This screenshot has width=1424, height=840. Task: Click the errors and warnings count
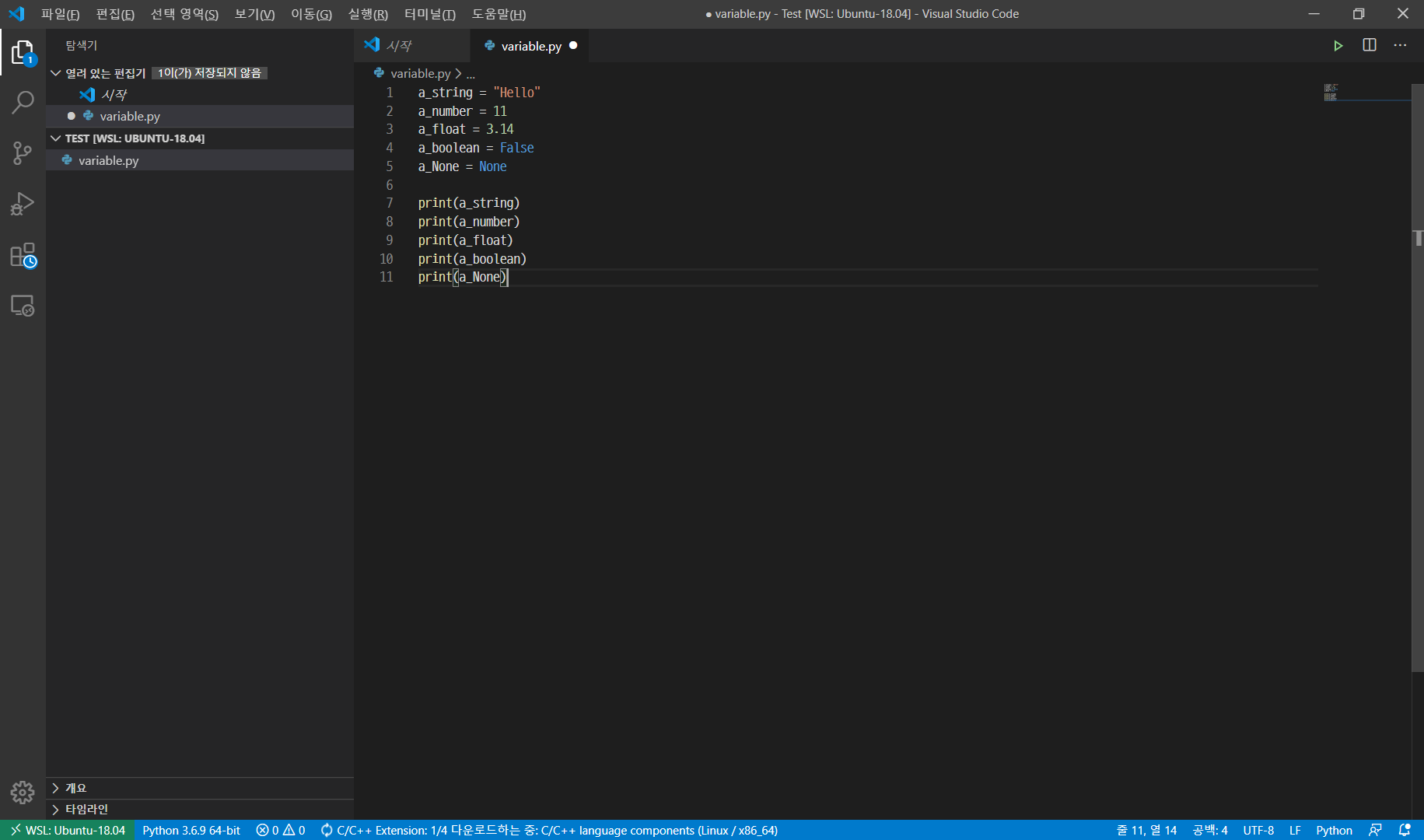[x=281, y=830]
